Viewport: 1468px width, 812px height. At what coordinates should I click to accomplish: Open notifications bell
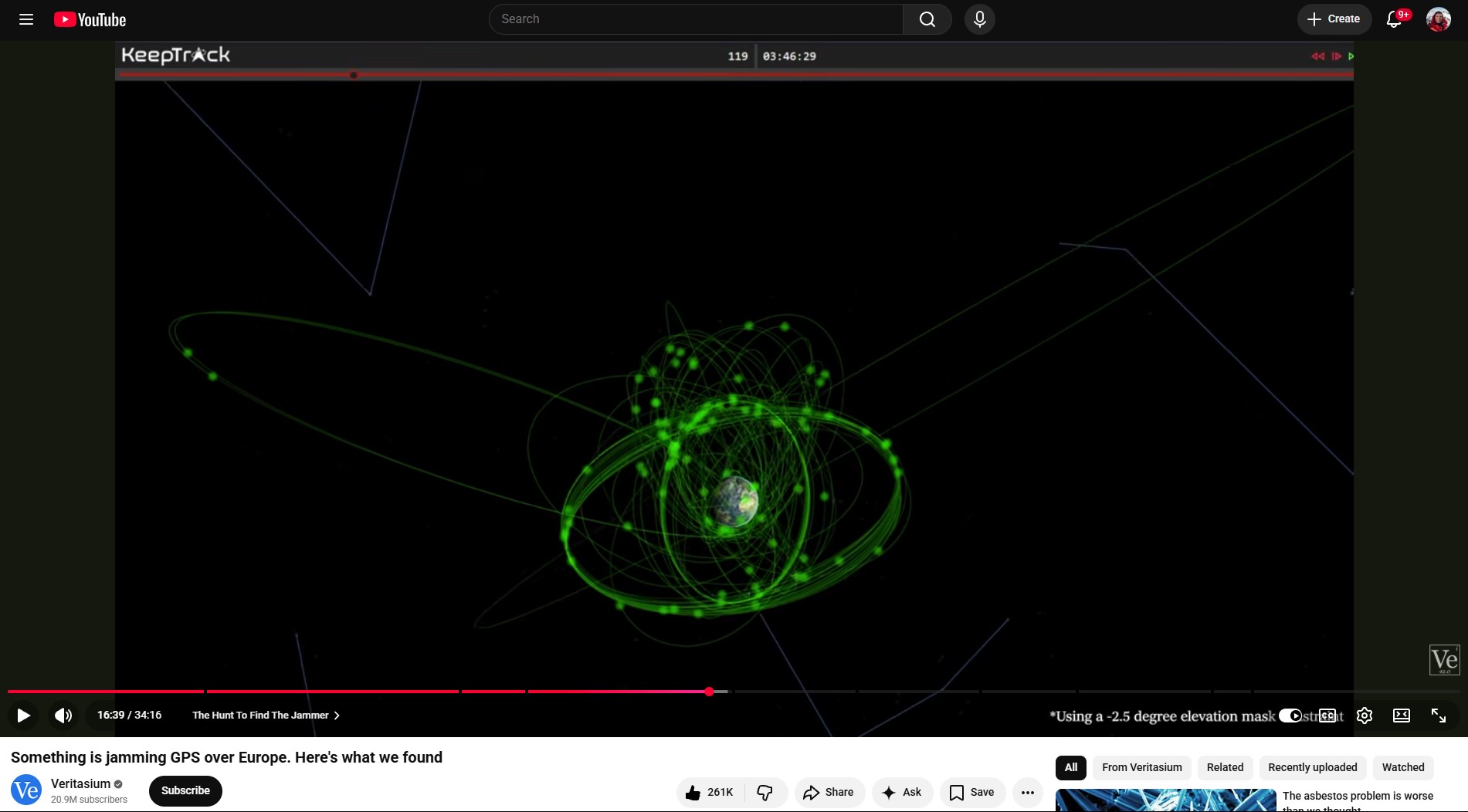point(1395,19)
